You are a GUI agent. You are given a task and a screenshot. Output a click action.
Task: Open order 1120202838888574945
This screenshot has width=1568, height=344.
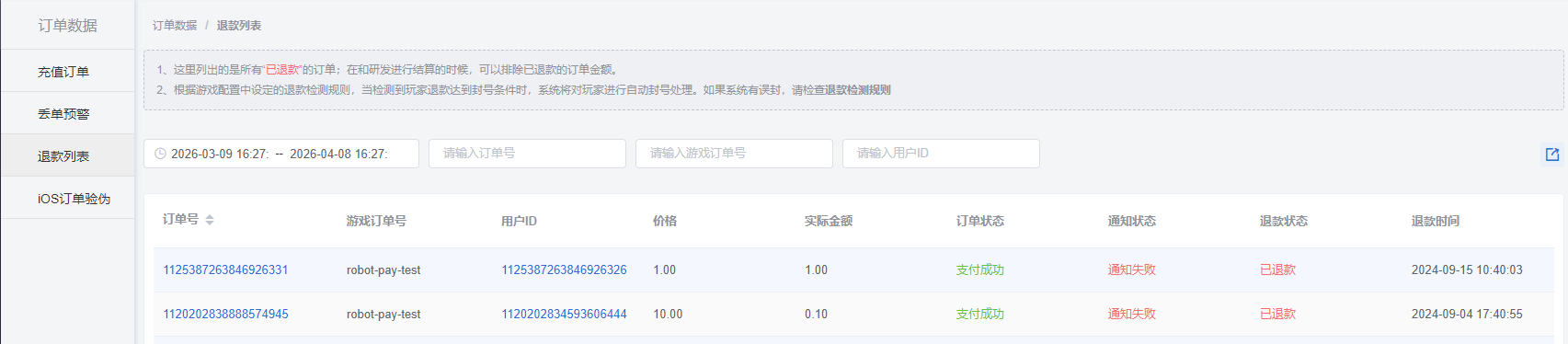coord(225,314)
